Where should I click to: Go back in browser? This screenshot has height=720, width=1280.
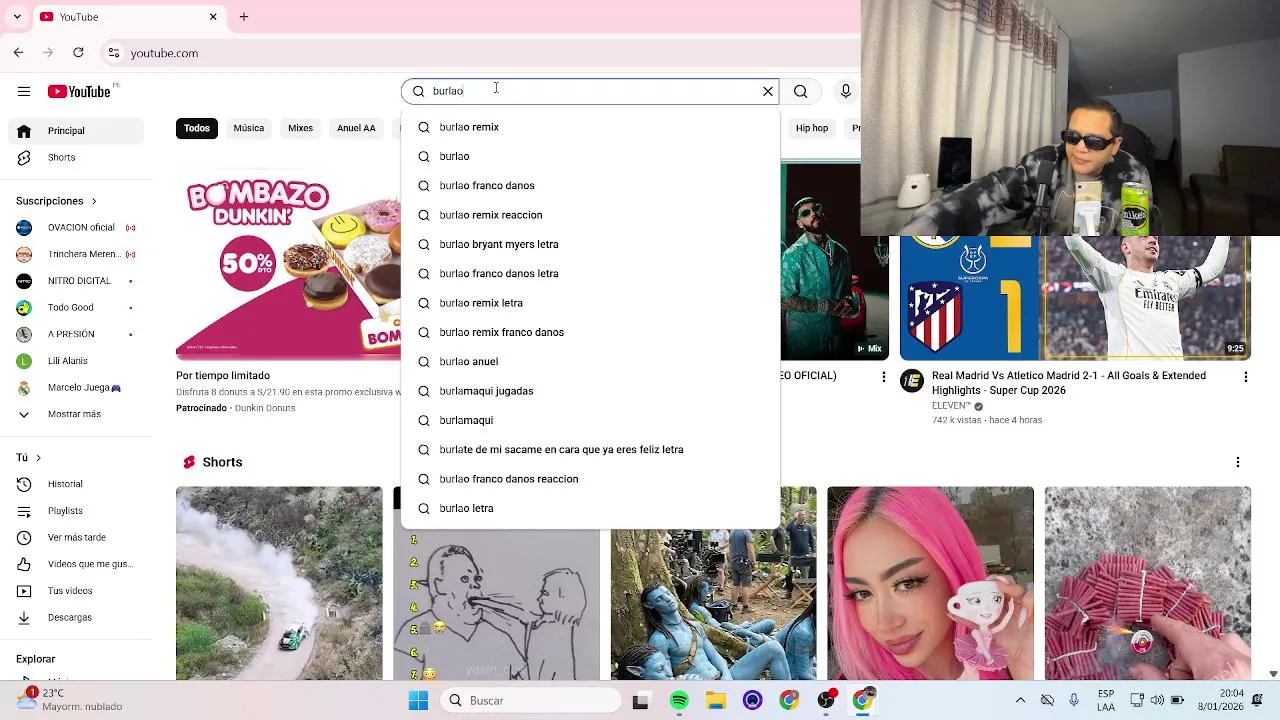click(19, 53)
